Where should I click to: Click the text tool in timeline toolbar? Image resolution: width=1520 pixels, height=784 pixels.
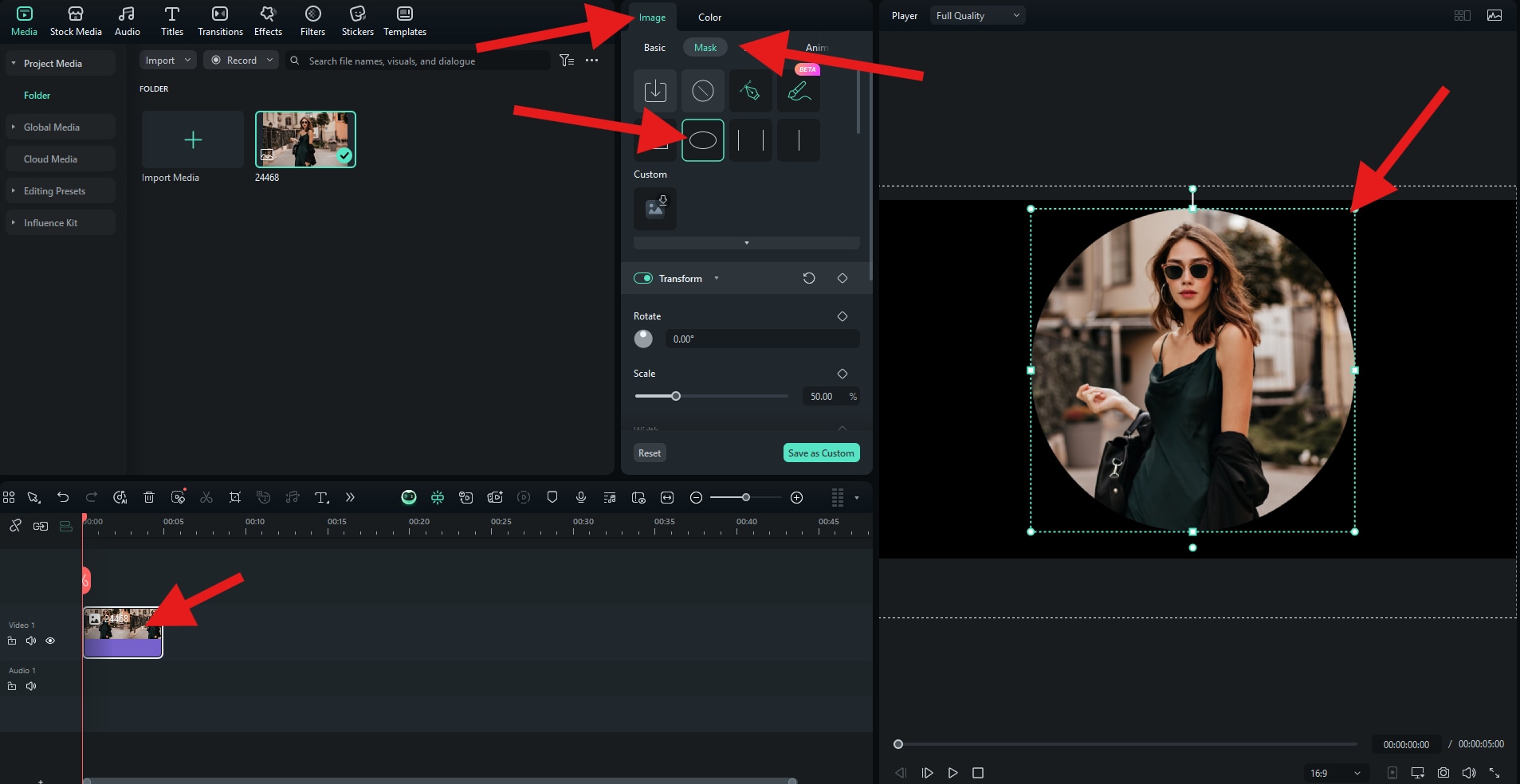(321, 497)
